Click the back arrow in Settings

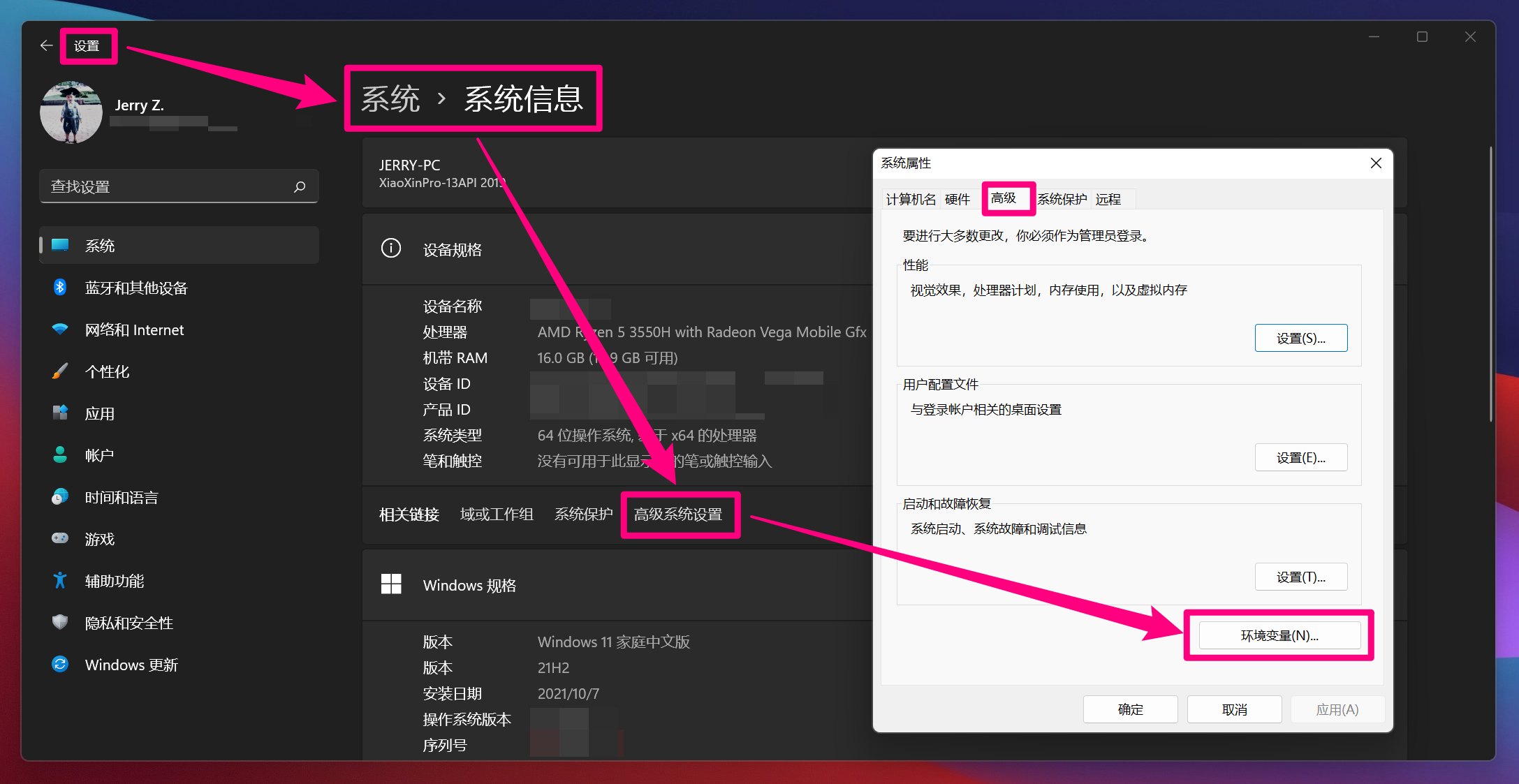[x=46, y=45]
